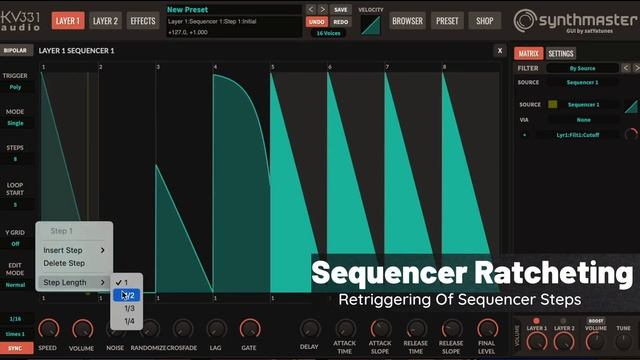Toggle Y GRID Off value
Viewport: 640px width, 360px height.
(16, 244)
